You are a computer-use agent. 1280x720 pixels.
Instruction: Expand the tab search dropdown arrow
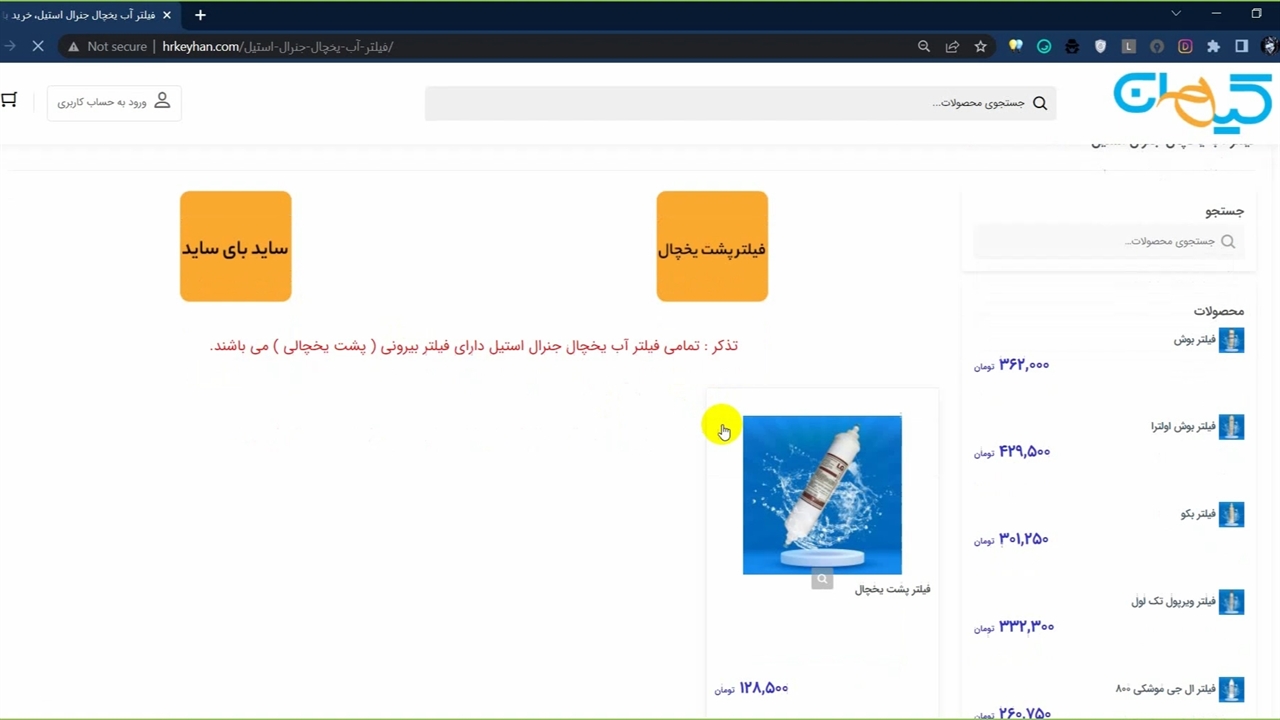(x=1176, y=14)
